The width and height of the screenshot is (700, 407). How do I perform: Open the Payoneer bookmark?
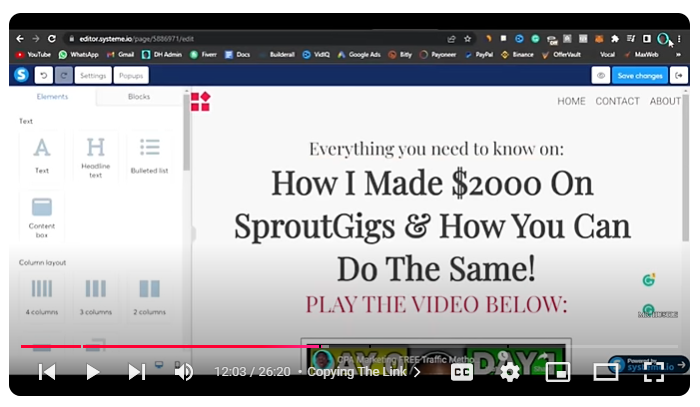pyautogui.click(x=438, y=54)
